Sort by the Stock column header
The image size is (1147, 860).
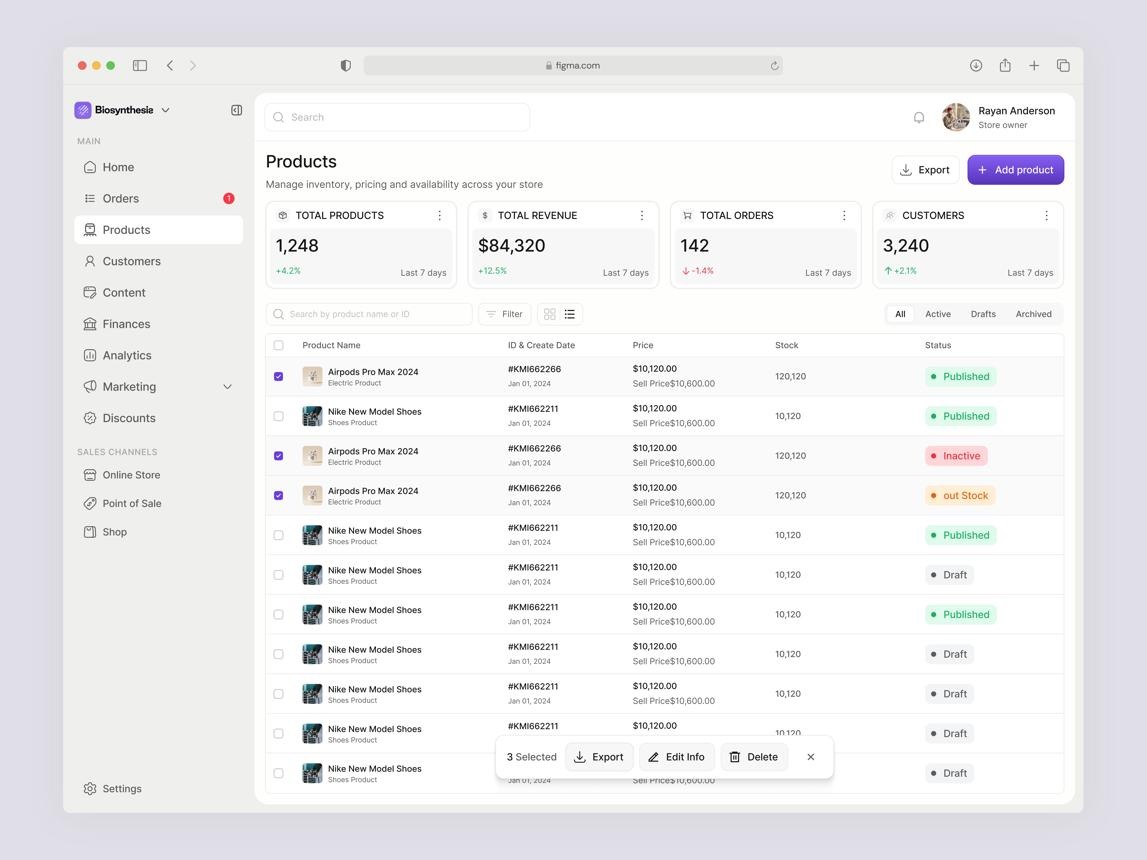tap(786, 345)
